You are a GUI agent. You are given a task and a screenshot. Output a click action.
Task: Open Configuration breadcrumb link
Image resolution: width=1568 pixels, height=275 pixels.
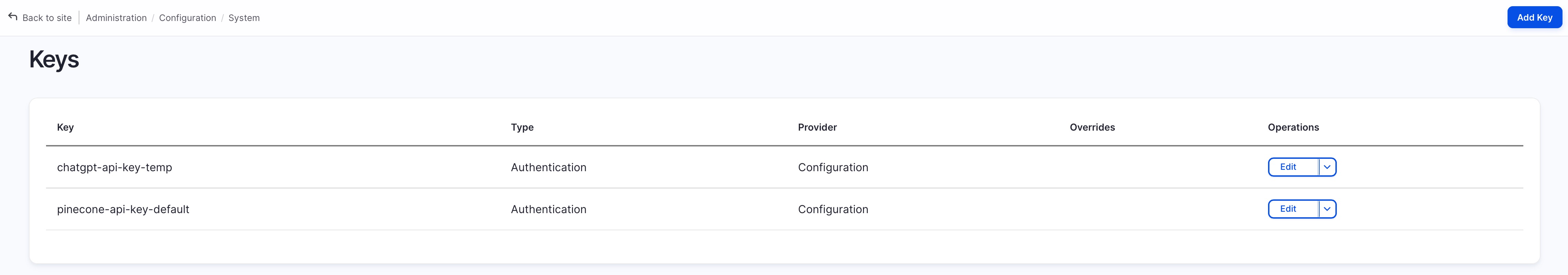(x=188, y=18)
